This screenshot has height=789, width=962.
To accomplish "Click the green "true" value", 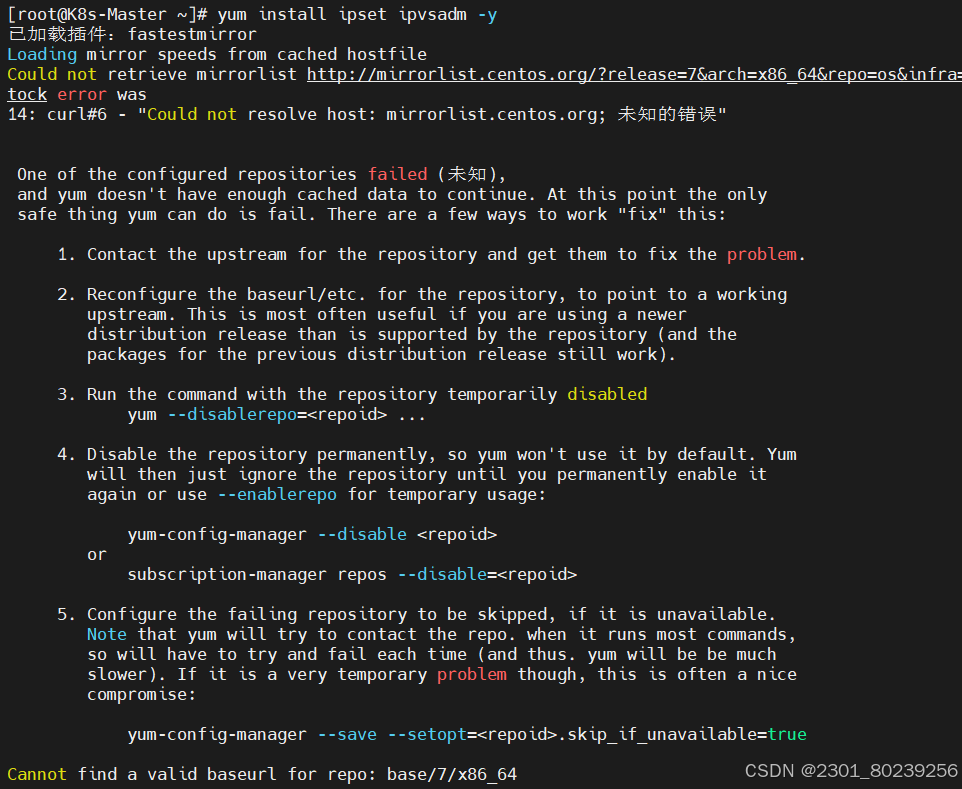I will (x=787, y=734).
